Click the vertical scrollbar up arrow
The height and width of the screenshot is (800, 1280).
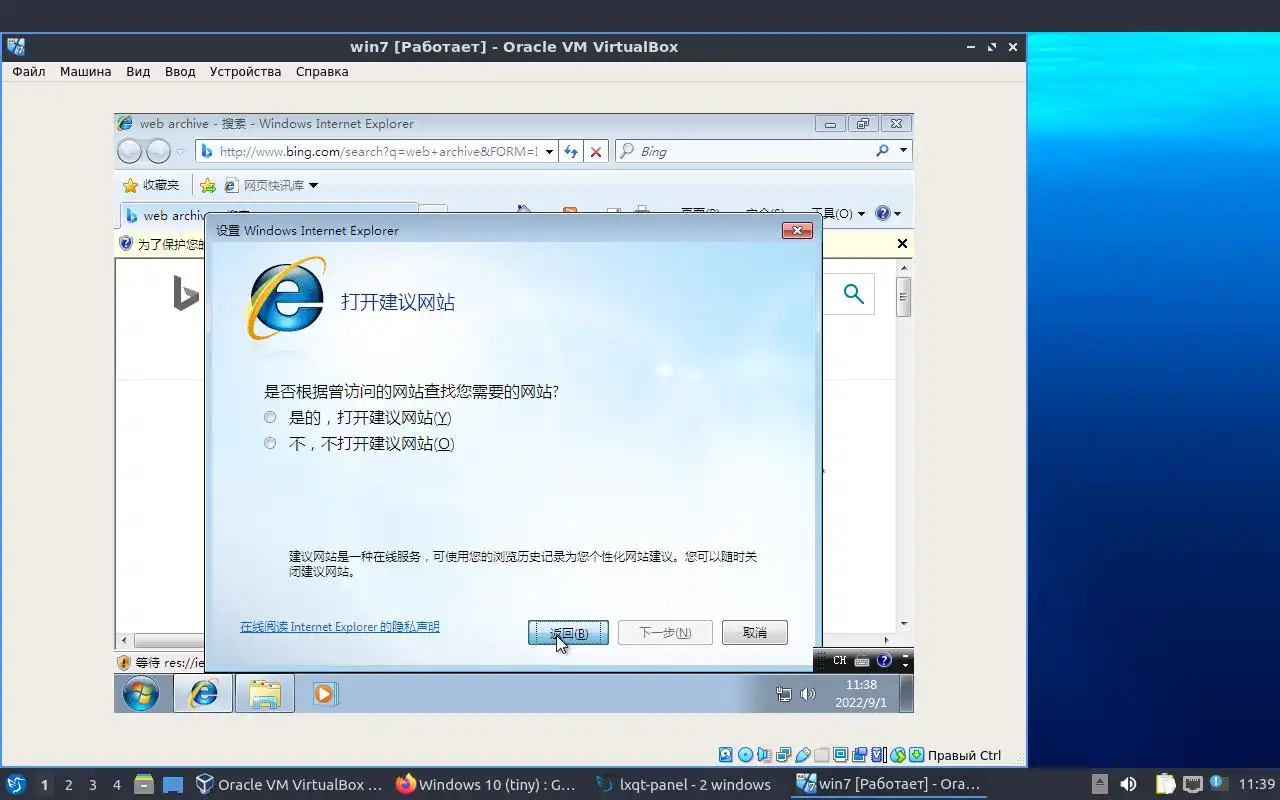pyautogui.click(x=903, y=267)
